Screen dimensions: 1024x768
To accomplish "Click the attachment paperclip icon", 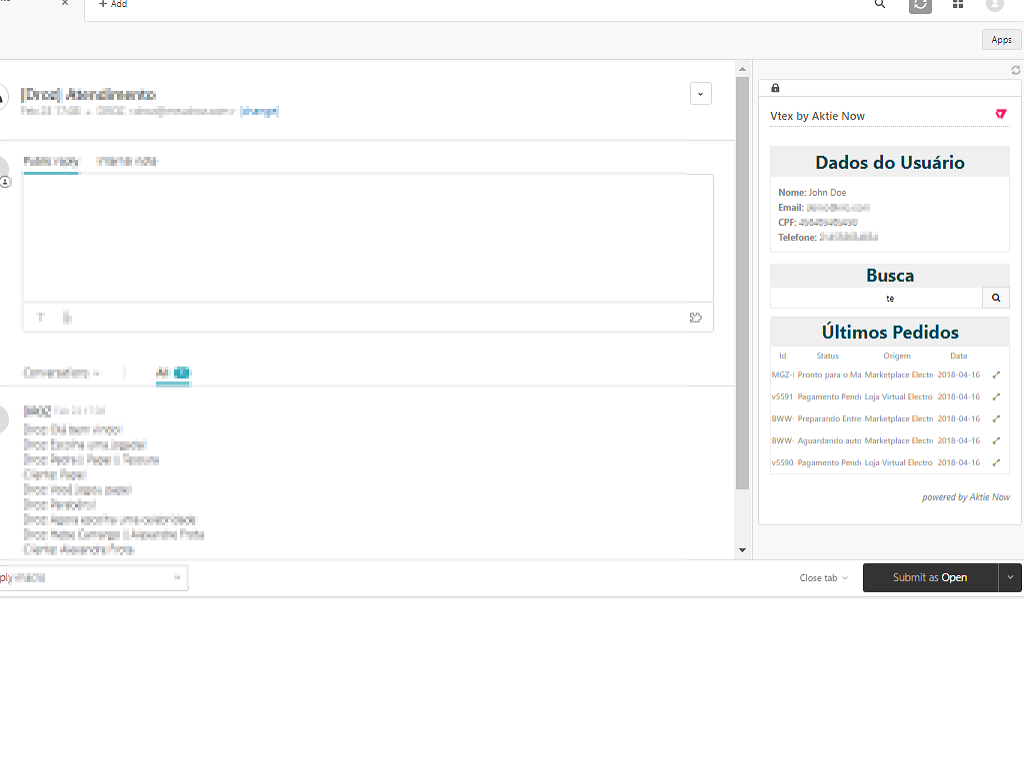I will coord(68,317).
